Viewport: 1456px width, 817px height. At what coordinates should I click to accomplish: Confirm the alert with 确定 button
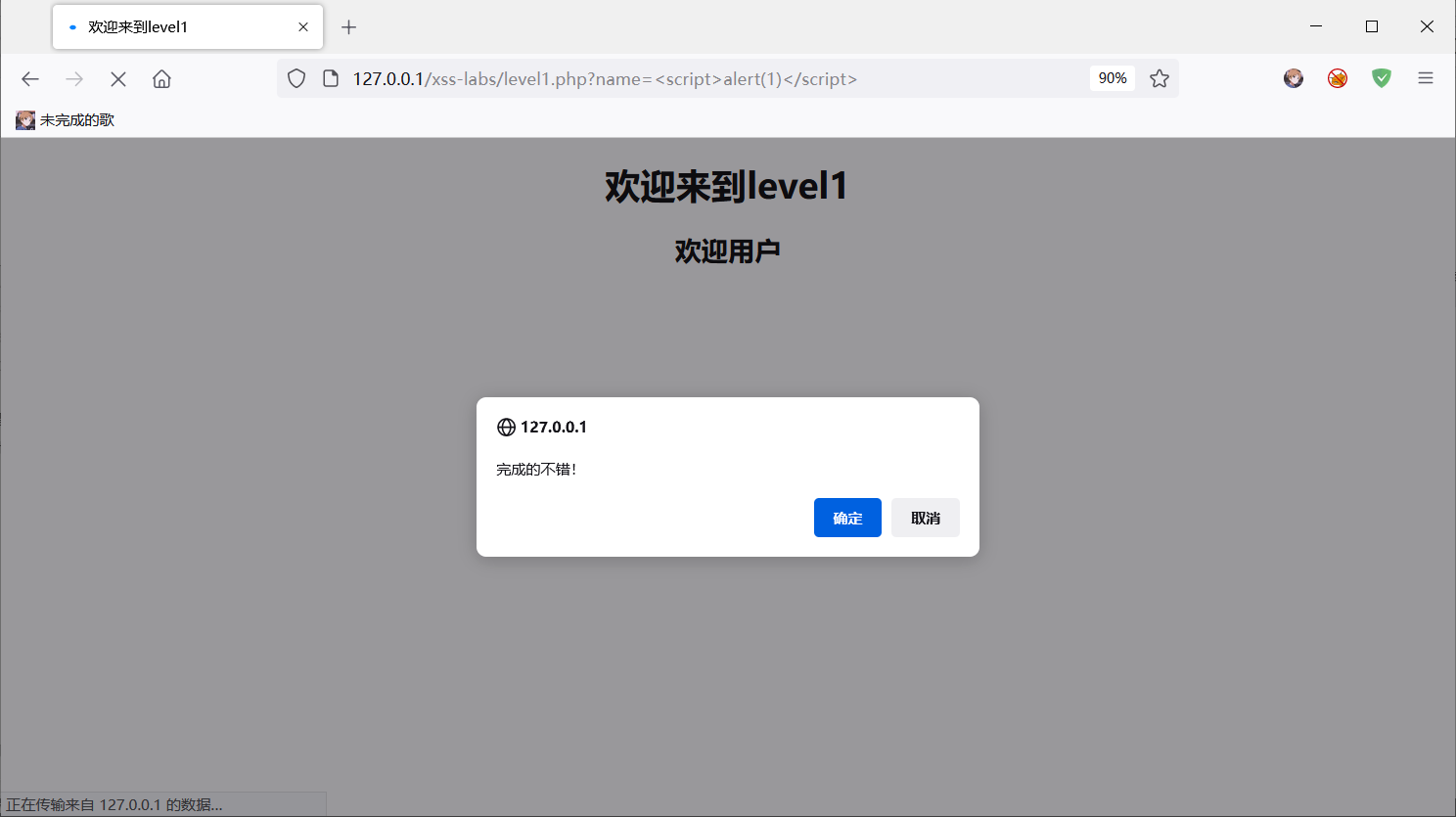847,518
